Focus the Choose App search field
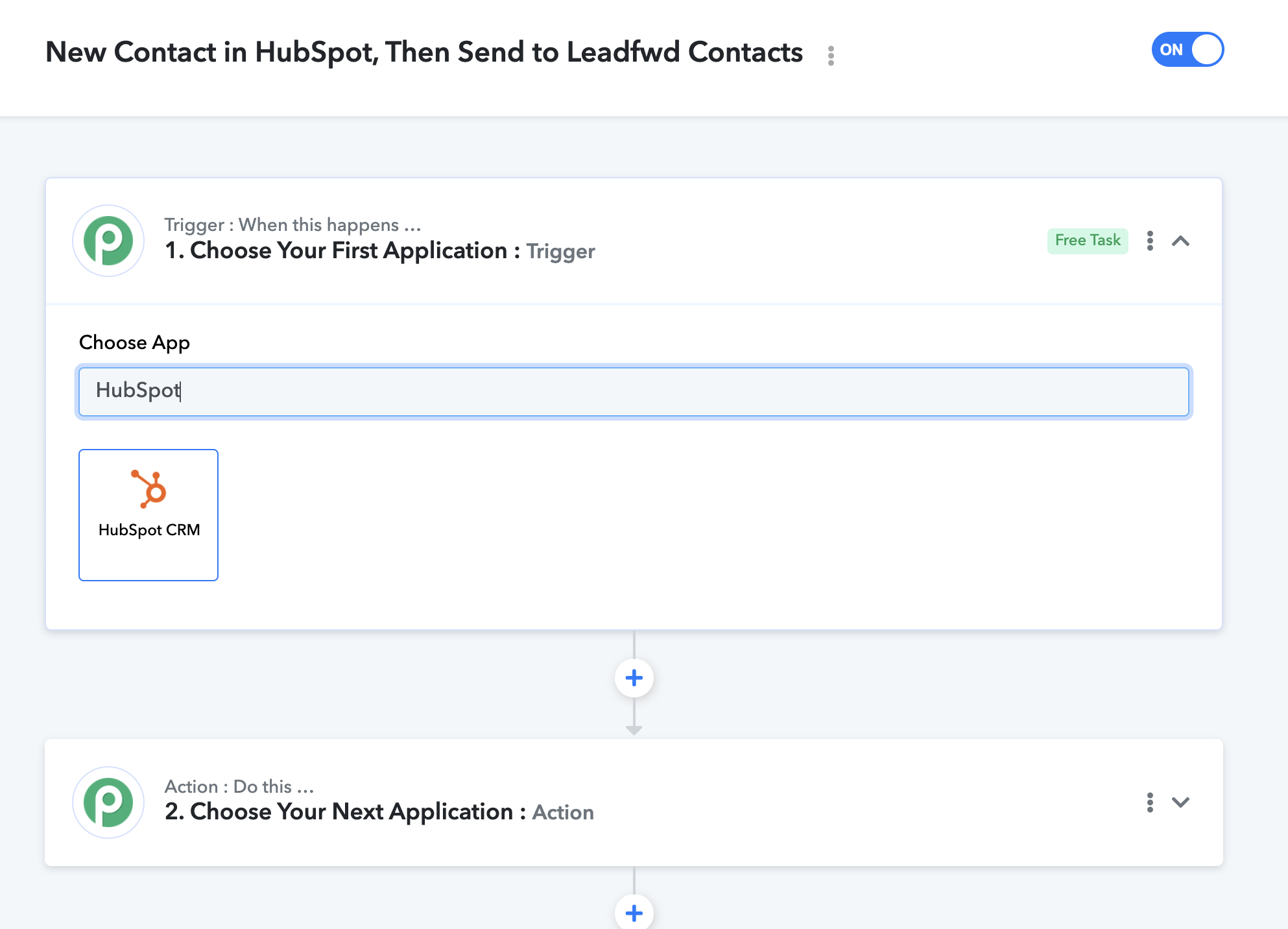 (634, 392)
